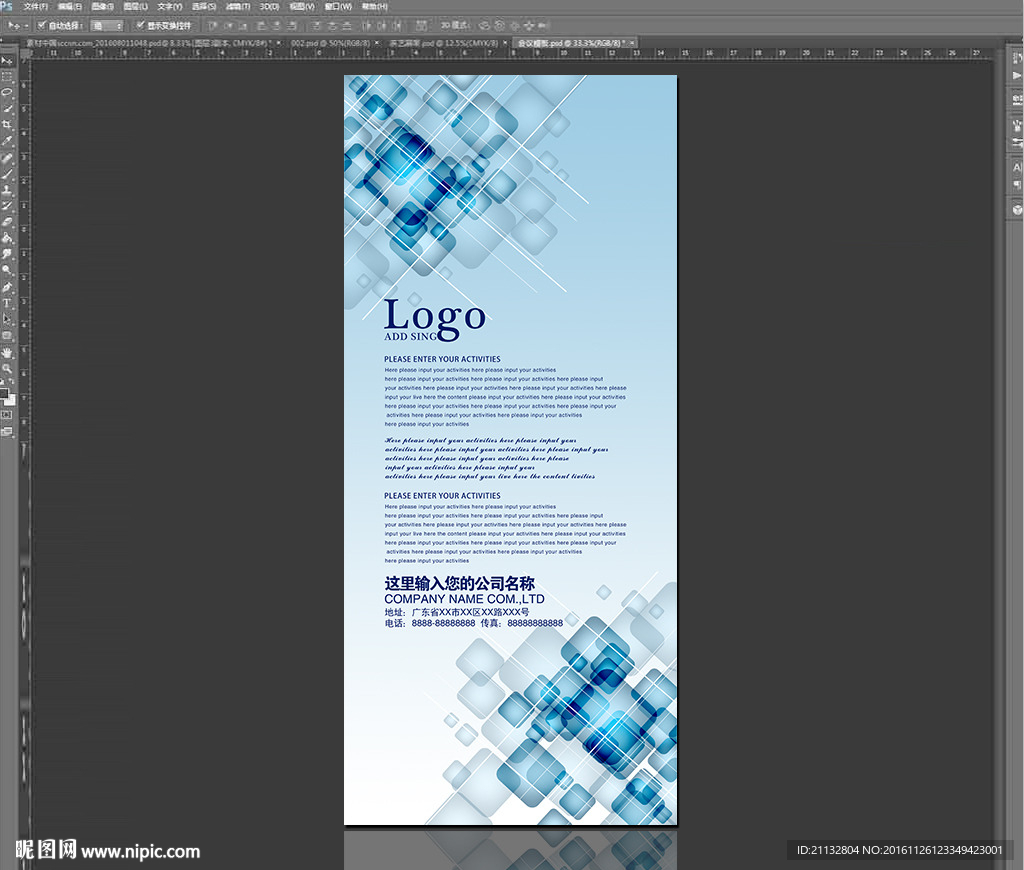Viewport: 1024px width, 870px height.
Task: Click the foreground color swatch
Action: tap(5, 393)
